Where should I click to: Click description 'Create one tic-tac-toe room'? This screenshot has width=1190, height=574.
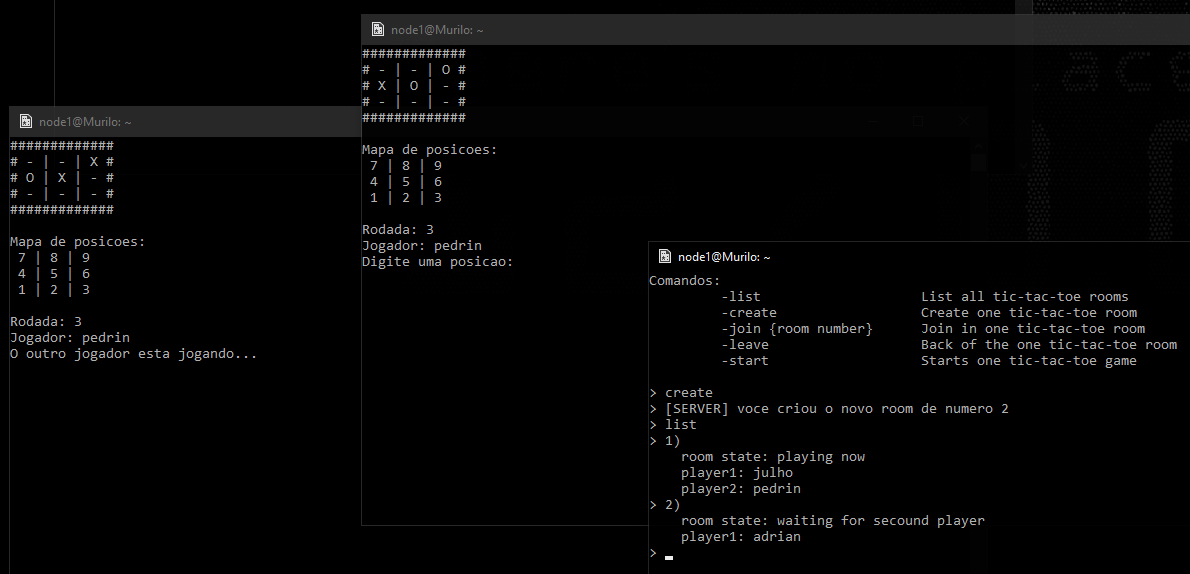click(x=1028, y=313)
